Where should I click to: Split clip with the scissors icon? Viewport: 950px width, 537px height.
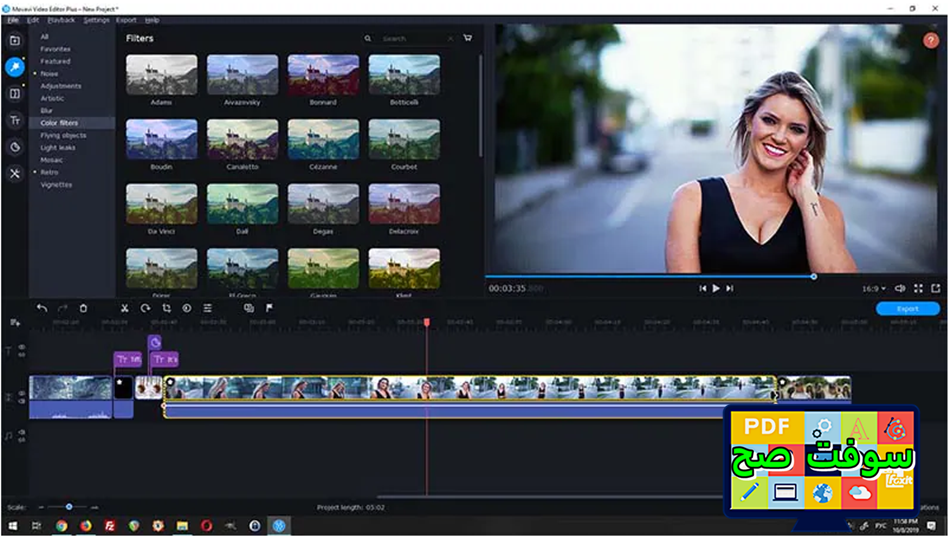click(124, 308)
